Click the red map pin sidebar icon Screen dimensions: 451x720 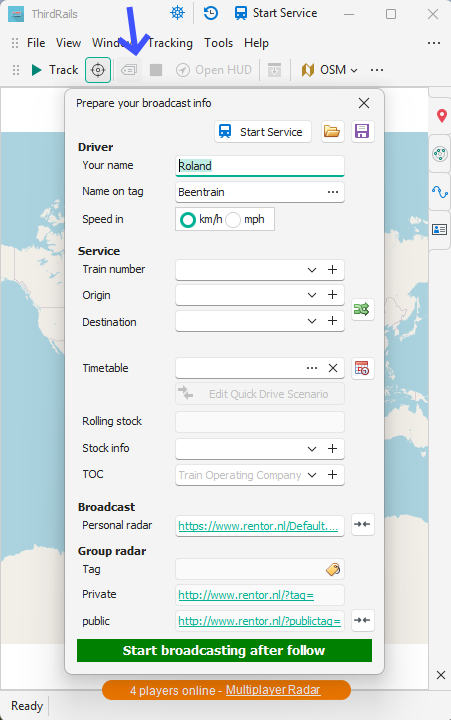(441, 116)
